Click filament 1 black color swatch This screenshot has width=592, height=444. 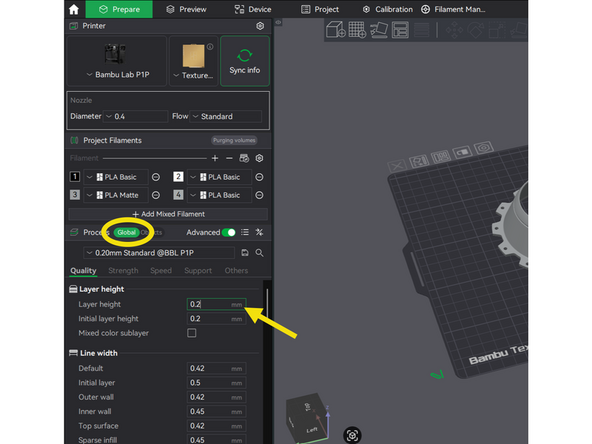pos(75,177)
